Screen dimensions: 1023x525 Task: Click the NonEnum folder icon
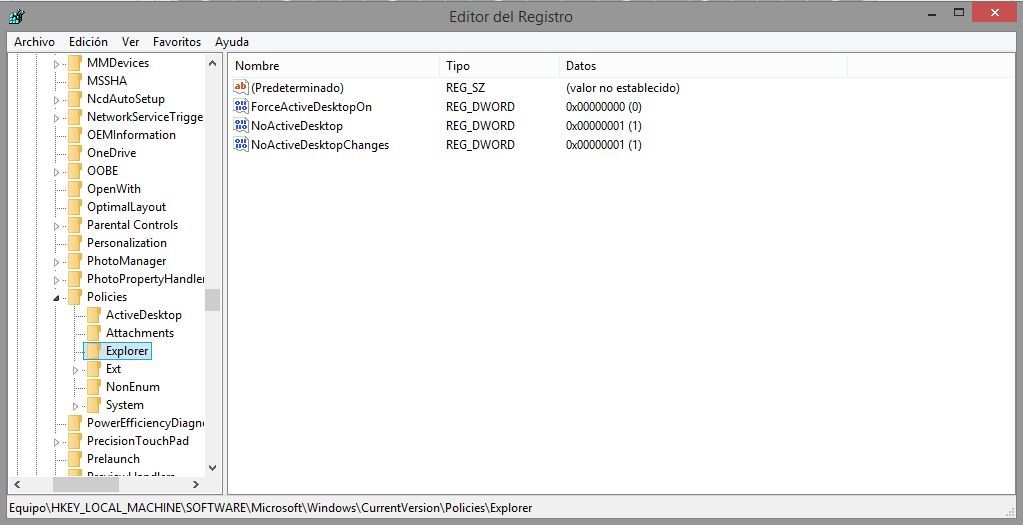94,387
